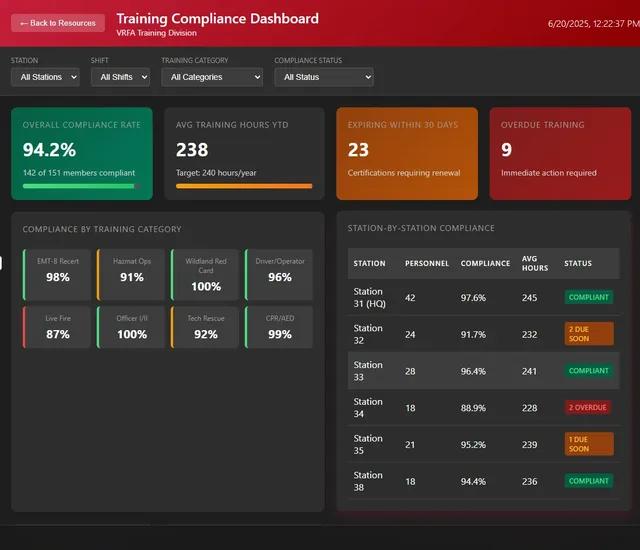Click the 88.9% compliance value
Screen dimensions: 640x550
pos(473,408)
